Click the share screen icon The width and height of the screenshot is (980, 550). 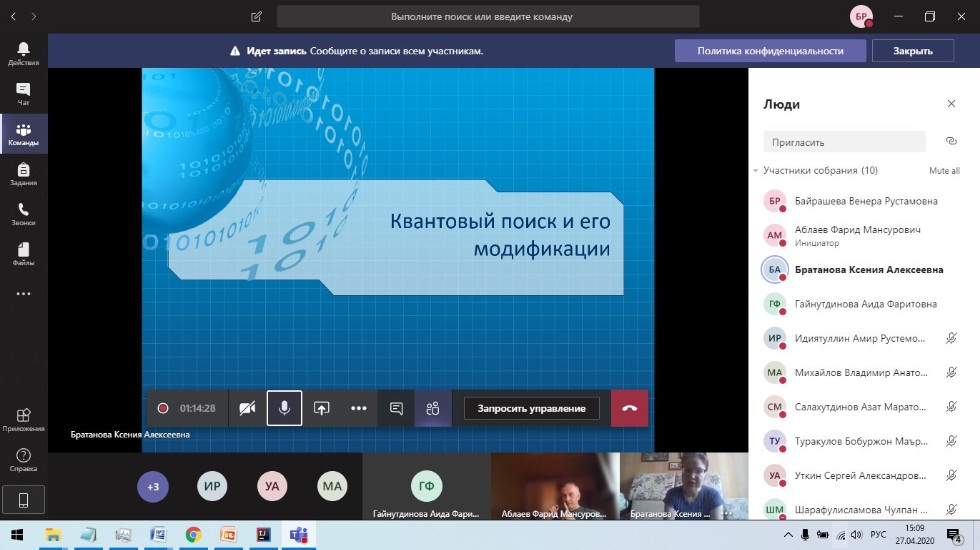tap(321, 408)
